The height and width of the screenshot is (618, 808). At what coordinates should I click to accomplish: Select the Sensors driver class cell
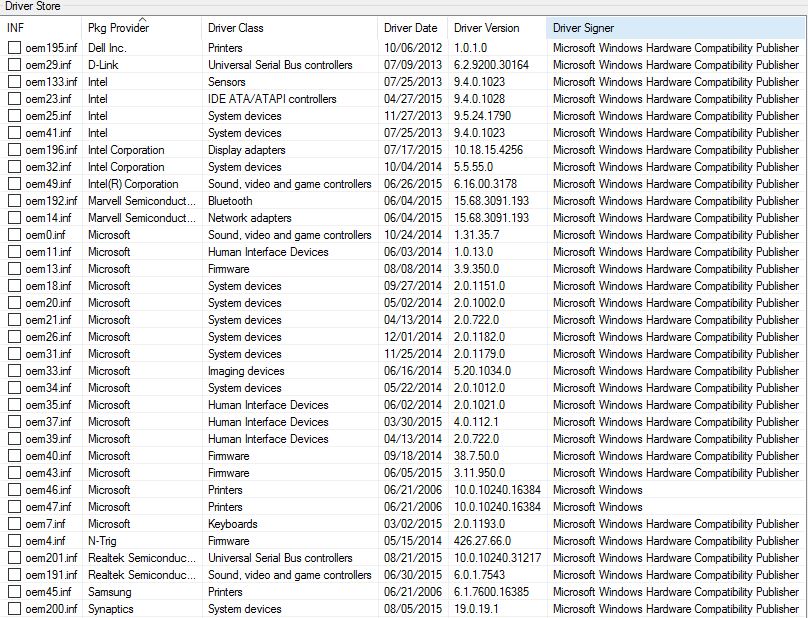227,82
